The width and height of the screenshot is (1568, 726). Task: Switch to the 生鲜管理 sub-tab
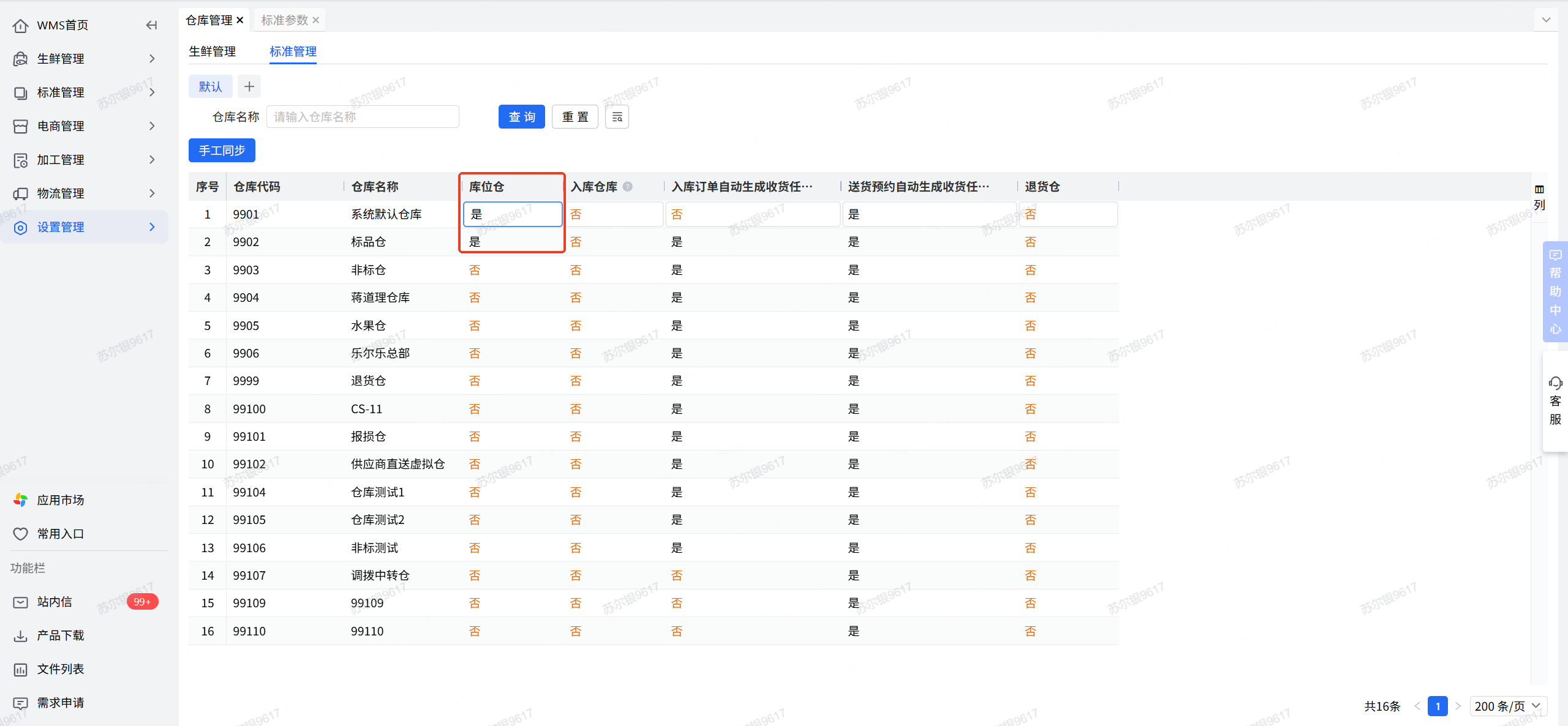[x=213, y=51]
